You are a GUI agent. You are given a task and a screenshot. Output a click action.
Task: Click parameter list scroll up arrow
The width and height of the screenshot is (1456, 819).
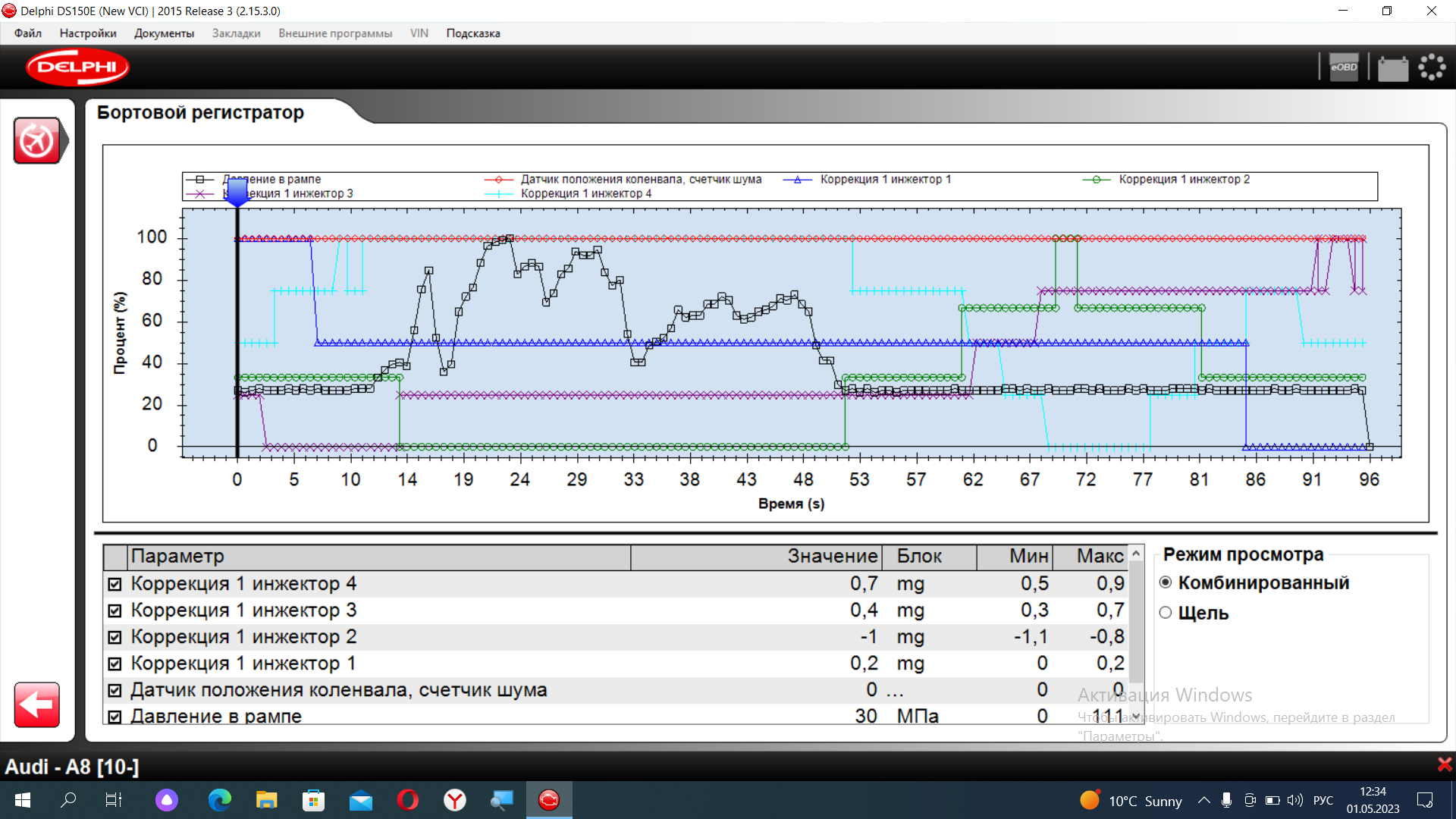coord(1136,554)
